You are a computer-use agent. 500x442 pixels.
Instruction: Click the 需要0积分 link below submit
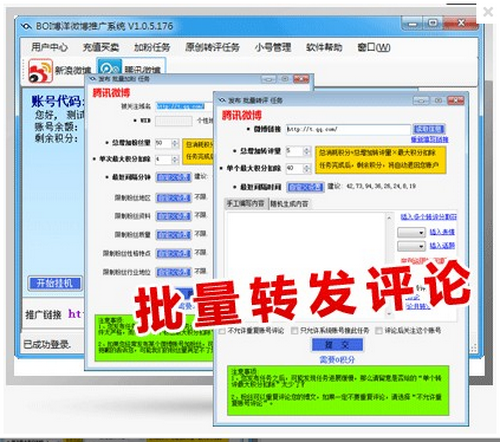(337, 359)
